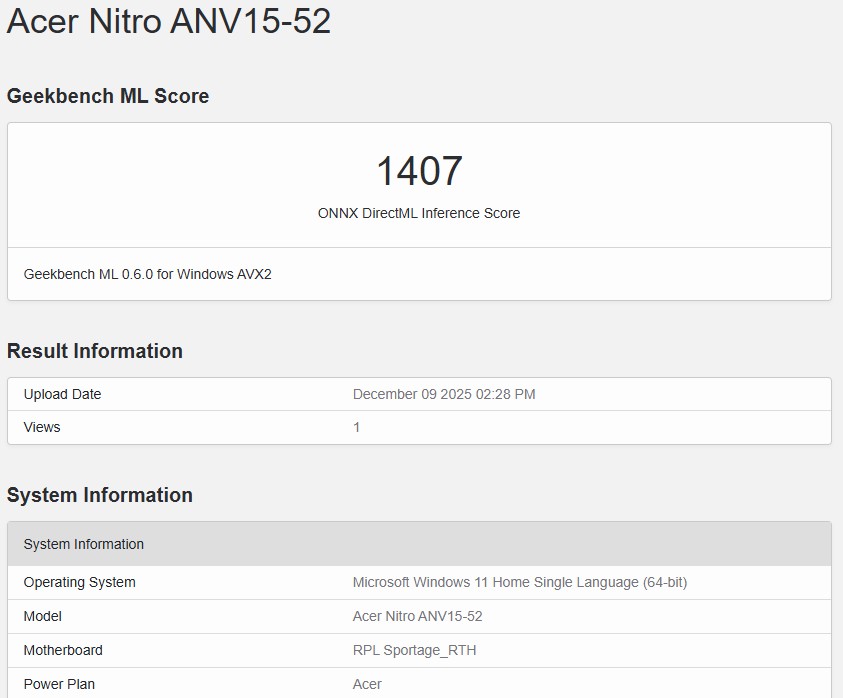
Task: Click the Model row label
Action: 42,616
